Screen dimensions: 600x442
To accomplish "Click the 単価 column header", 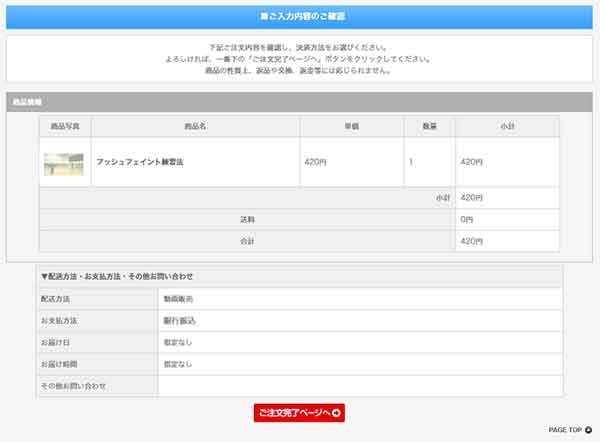I will [x=351, y=126].
